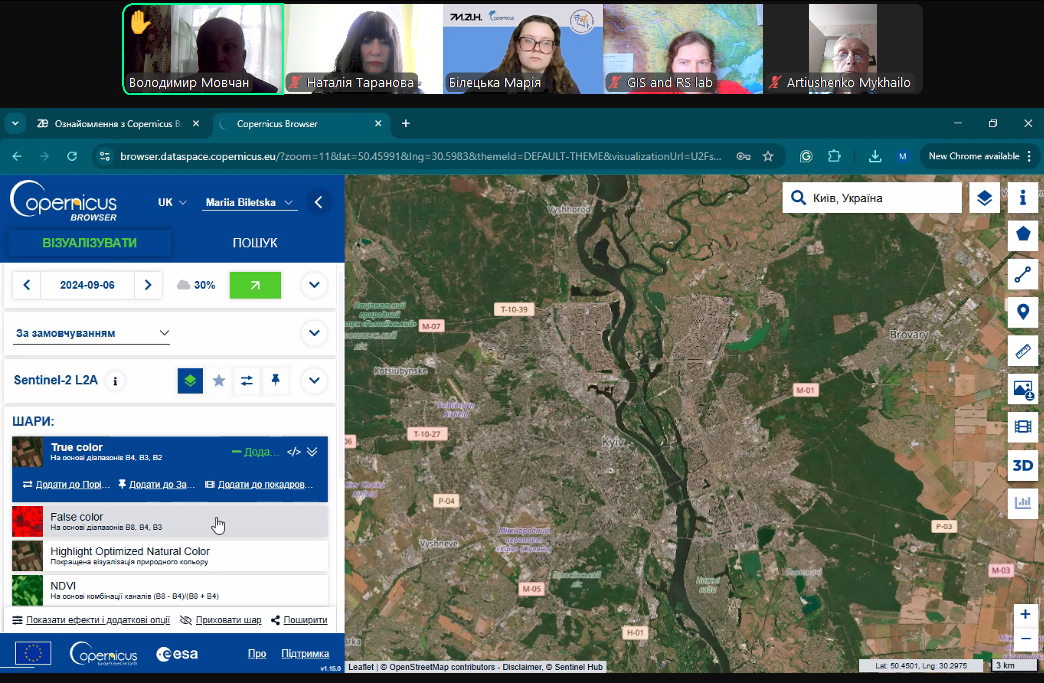This screenshot has height=683, width=1044.
Task: Open the За замовчуванням dropdown
Action: point(92,333)
